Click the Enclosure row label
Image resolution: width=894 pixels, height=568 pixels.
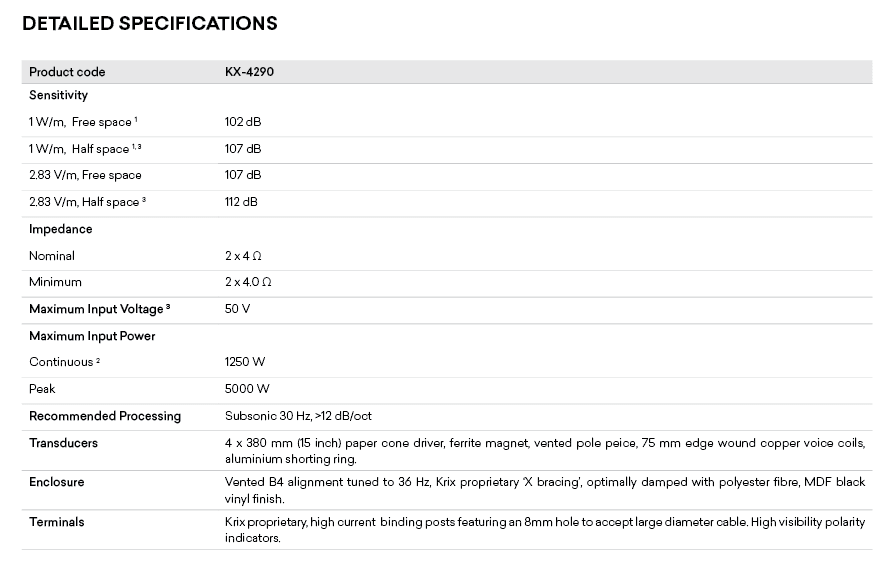tap(56, 482)
